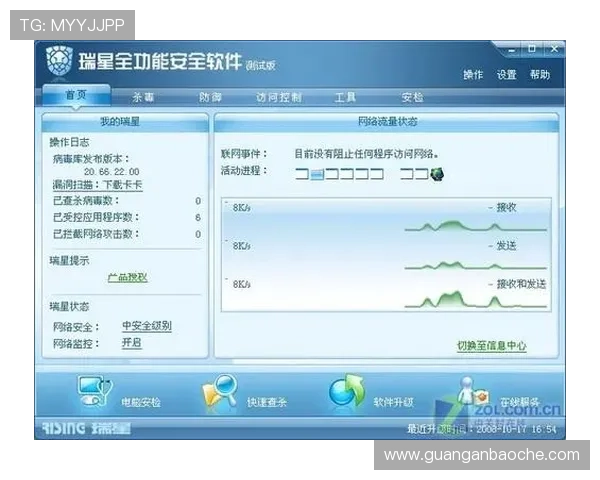
Task: Click the RISING 瑞星 brand in status bar
Action: point(86,429)
